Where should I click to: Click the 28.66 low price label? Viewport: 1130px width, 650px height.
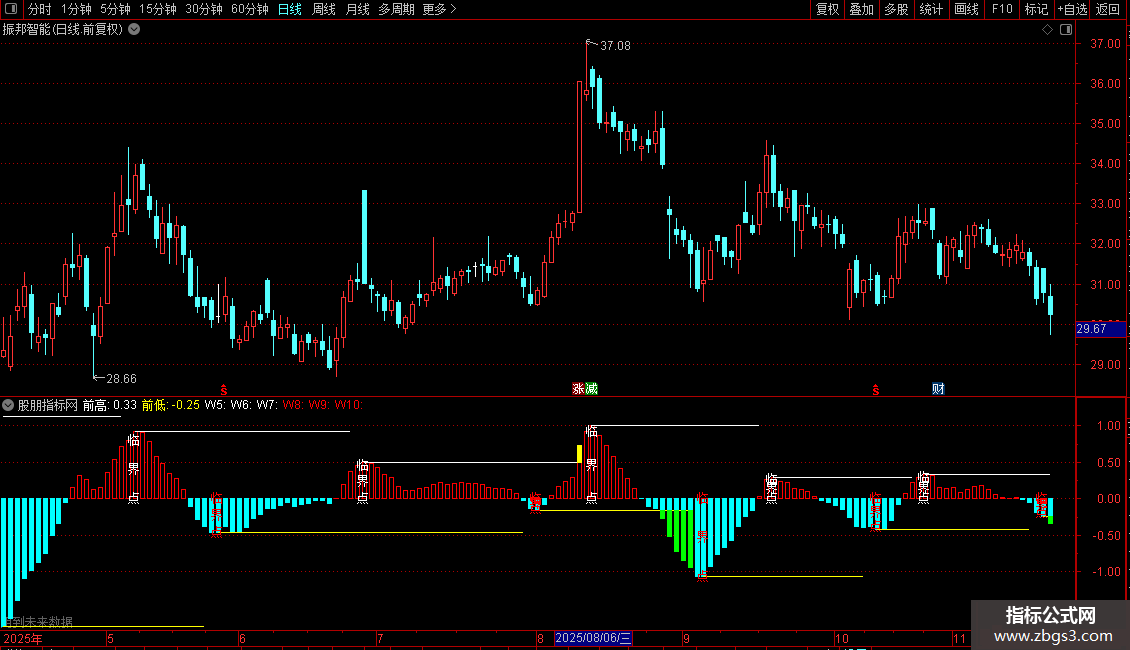[x=121, y=378]
